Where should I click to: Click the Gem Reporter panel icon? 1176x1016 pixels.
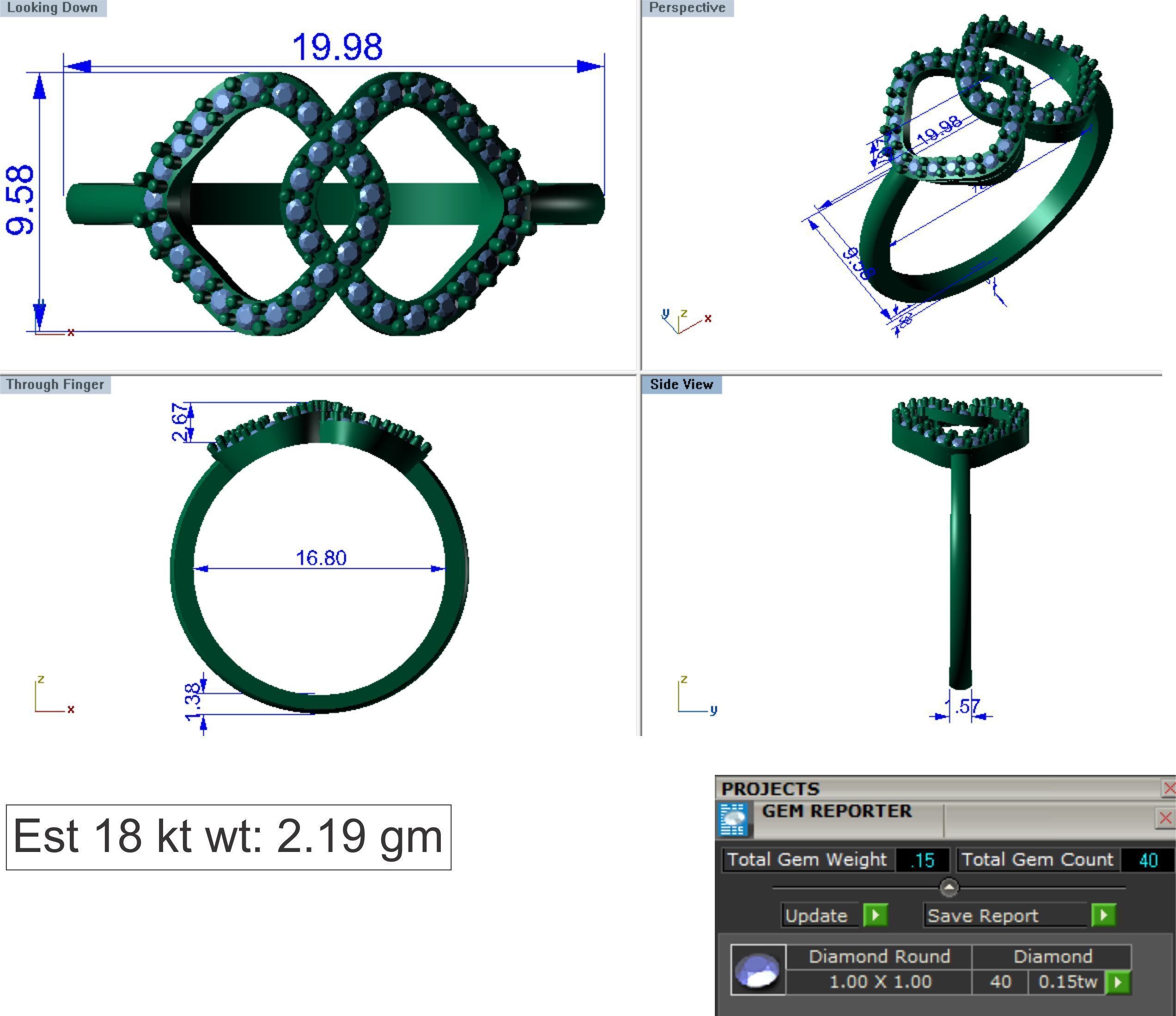pyautogui.click(x=733, y=820)
